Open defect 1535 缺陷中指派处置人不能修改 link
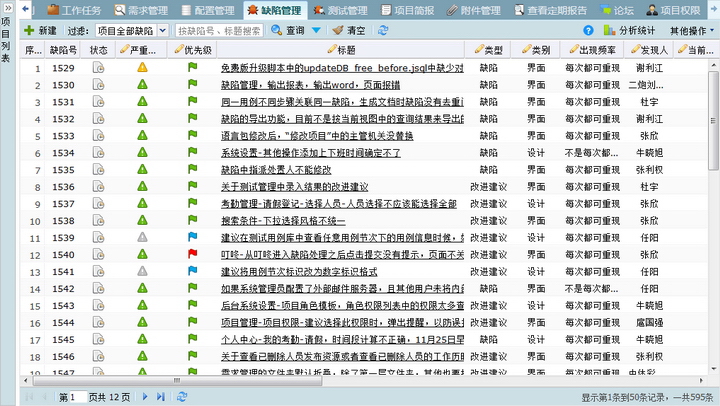The height and width of the screenshot is (406, 720). (276, 170)
